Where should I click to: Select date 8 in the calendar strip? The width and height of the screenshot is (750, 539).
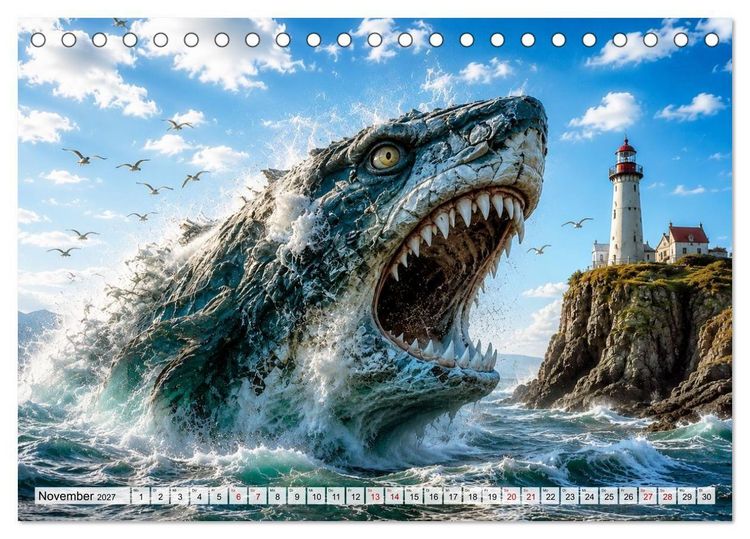277,496
